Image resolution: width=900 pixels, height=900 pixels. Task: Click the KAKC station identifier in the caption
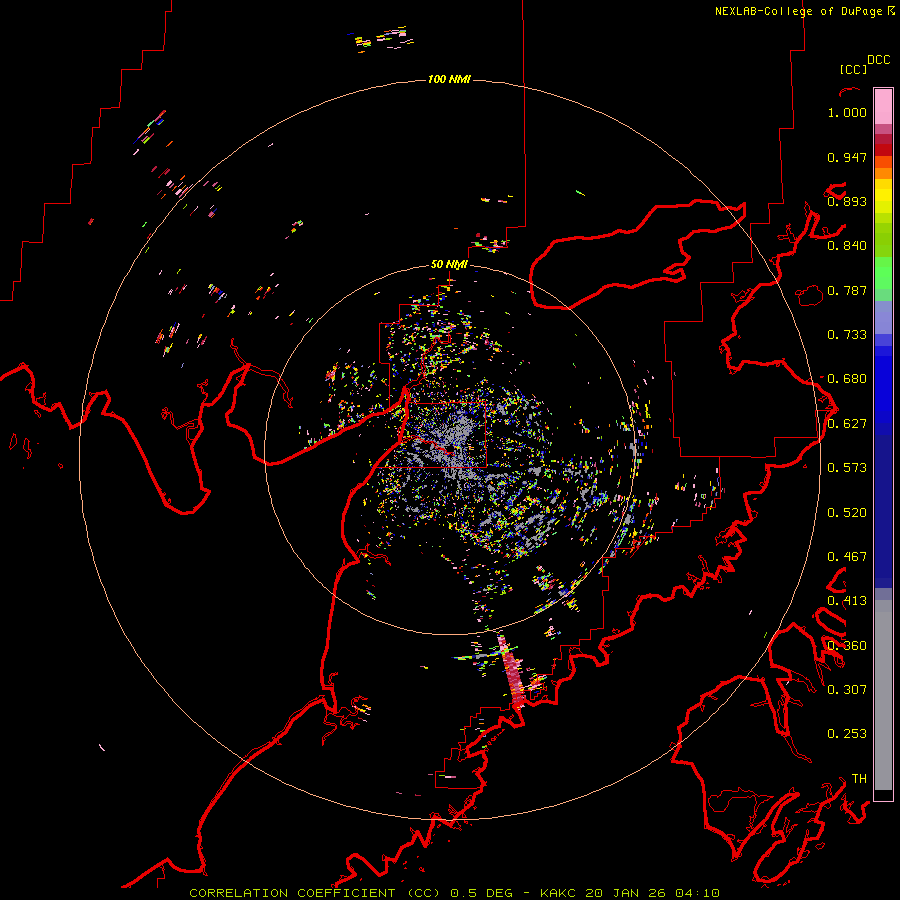tap(558, 893)
